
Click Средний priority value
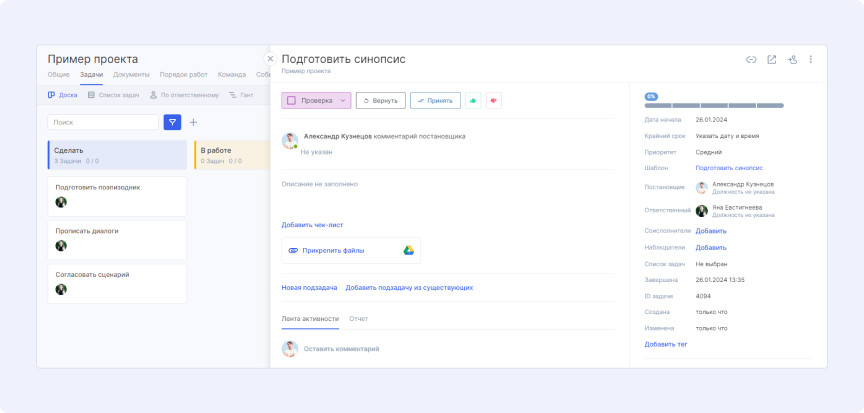[709, 152]
